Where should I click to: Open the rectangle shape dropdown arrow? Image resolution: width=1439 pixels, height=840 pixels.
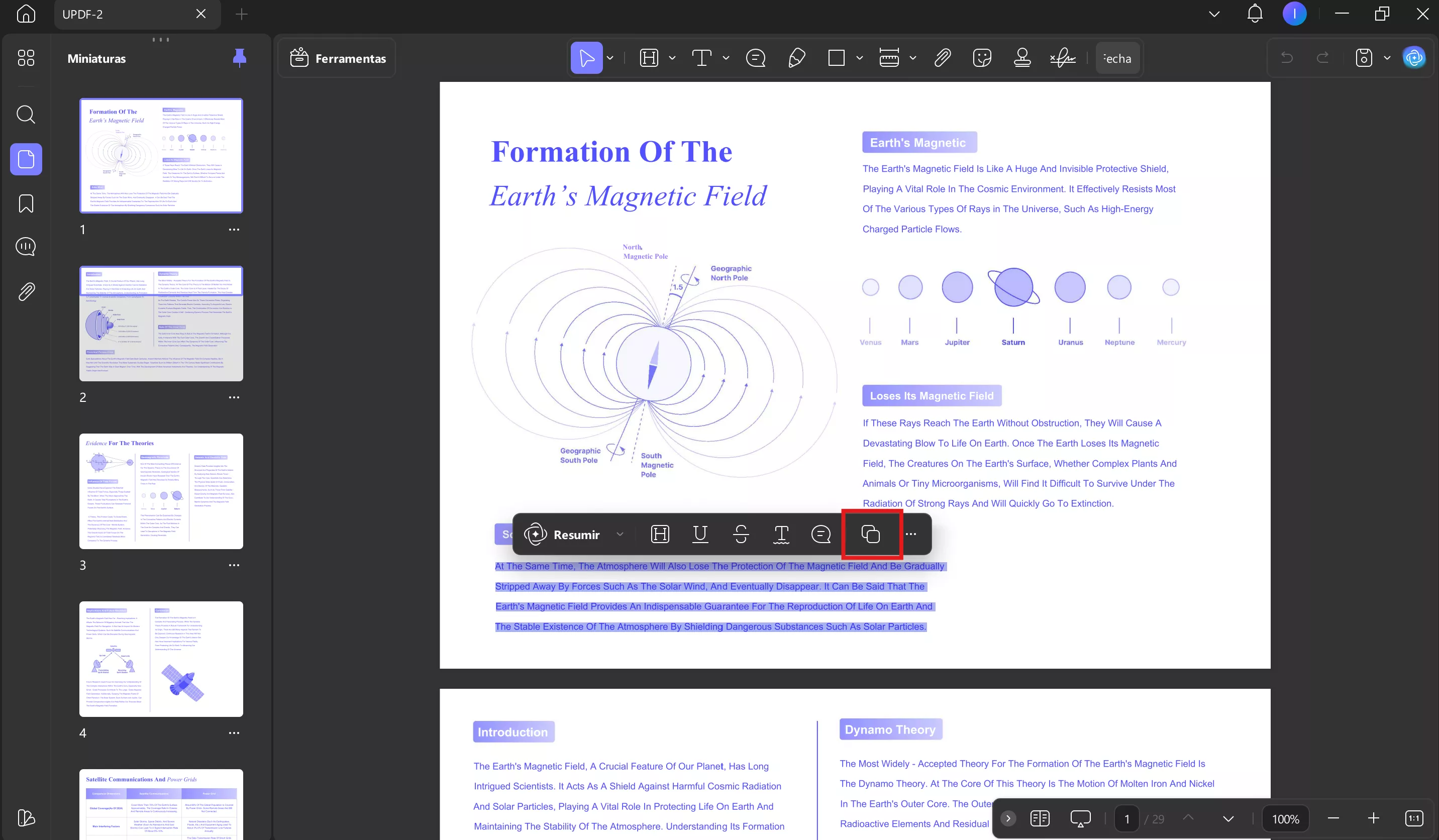(859, 58)
